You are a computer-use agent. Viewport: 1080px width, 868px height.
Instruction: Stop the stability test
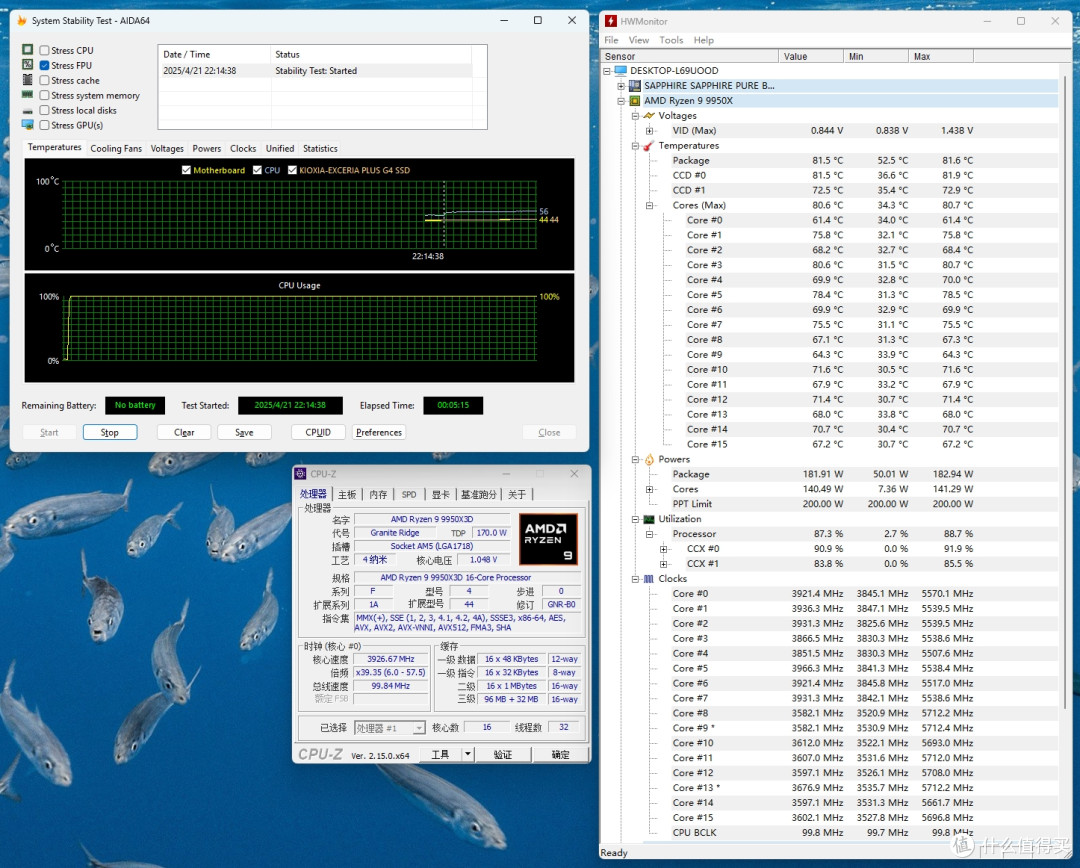pos(110,432)
